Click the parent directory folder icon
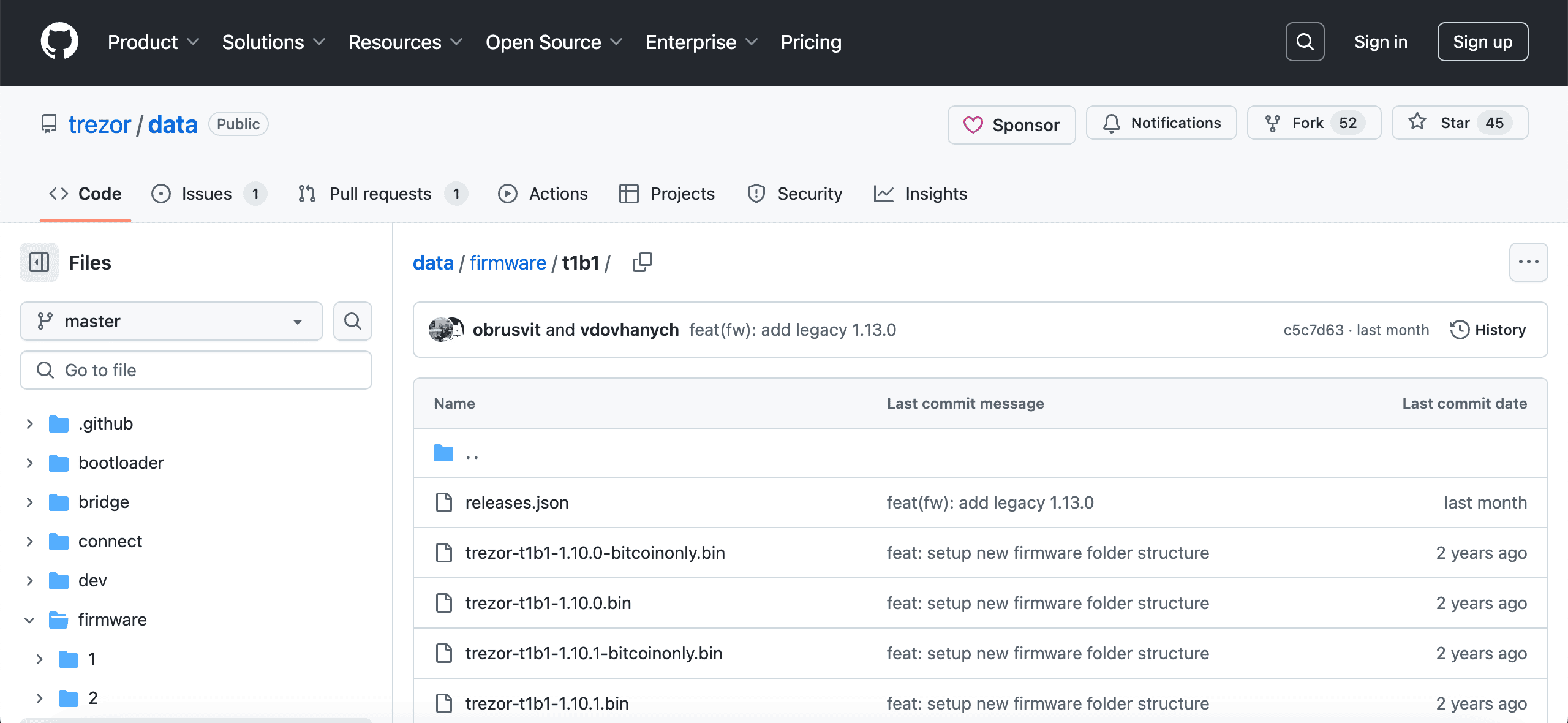Image resolution: width=1568 pixels, height=723 pixels. click(443, 453)
